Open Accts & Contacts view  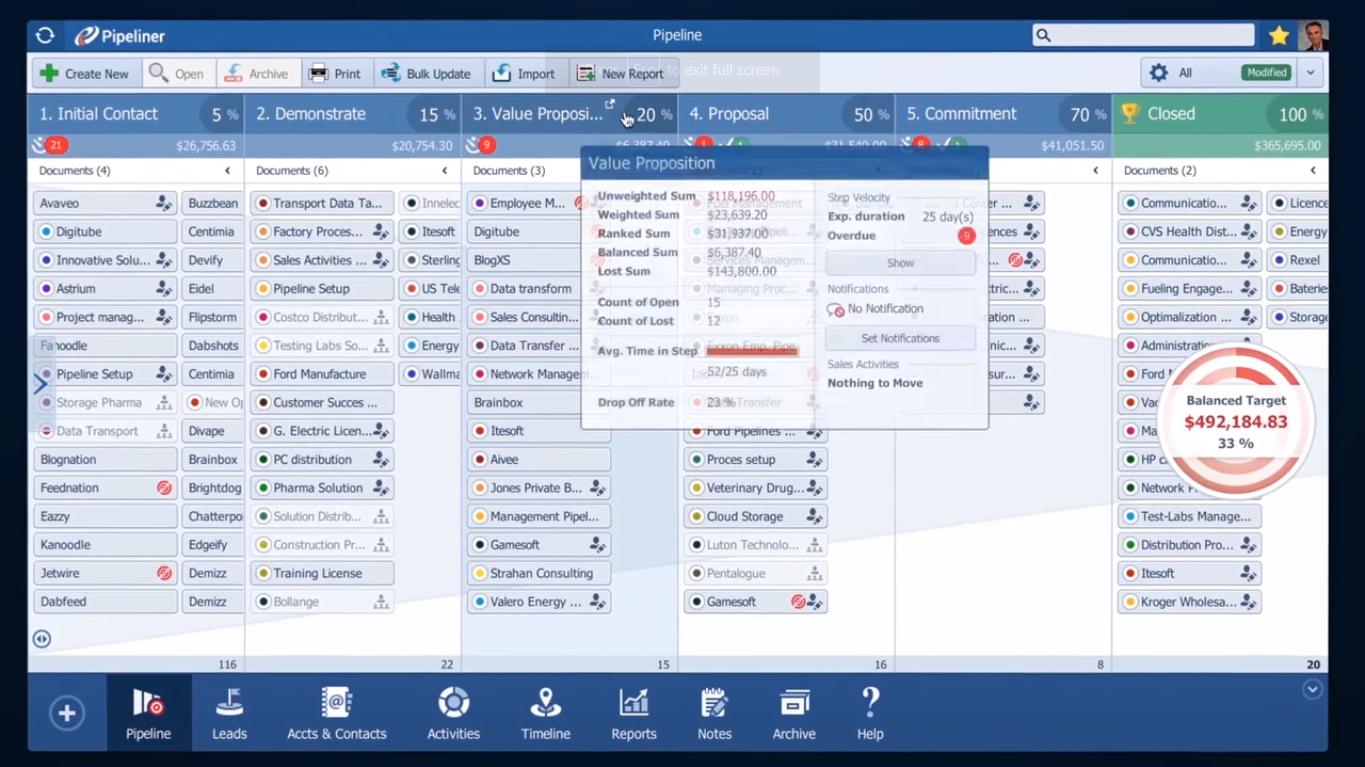tap(337, 713)
